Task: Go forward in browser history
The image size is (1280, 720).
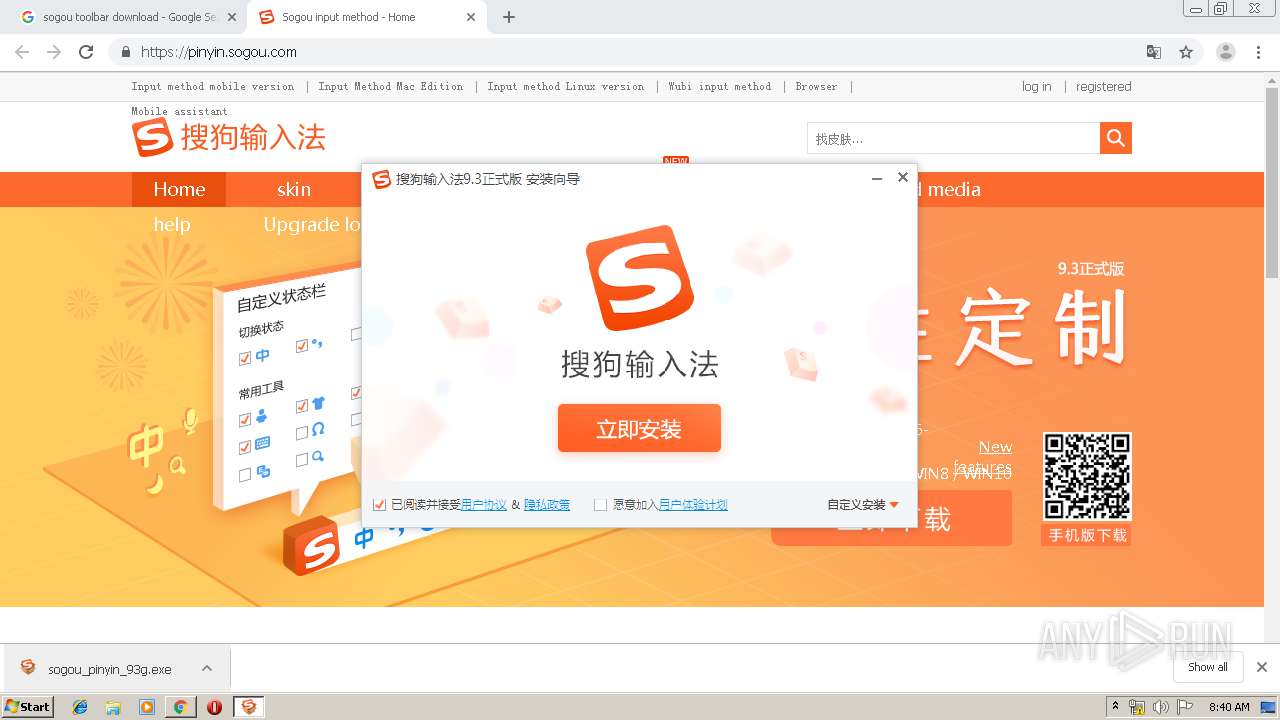Action: click(x=54, y=52)
